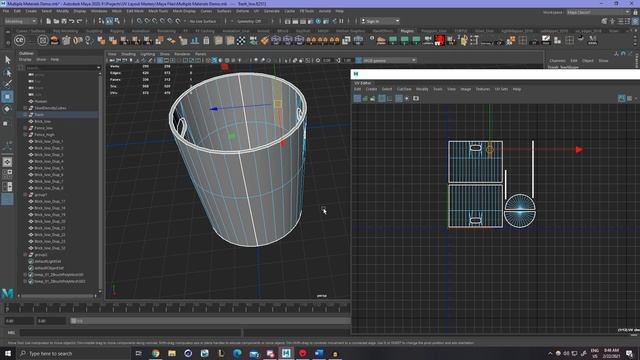
Task: Click the Redo arrow icon
Action: tap(80, 21)
